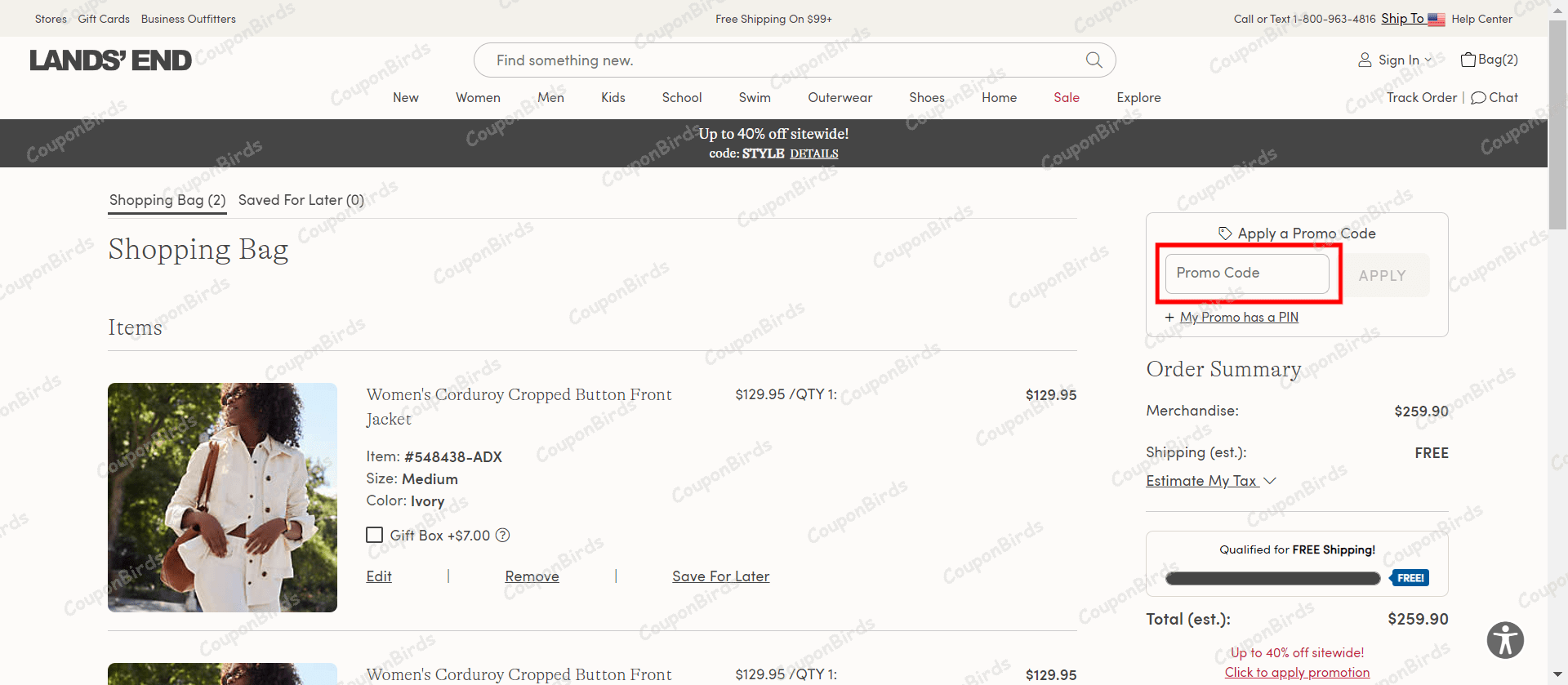Click the Gift Box help question icon

(x=503, y=535)
